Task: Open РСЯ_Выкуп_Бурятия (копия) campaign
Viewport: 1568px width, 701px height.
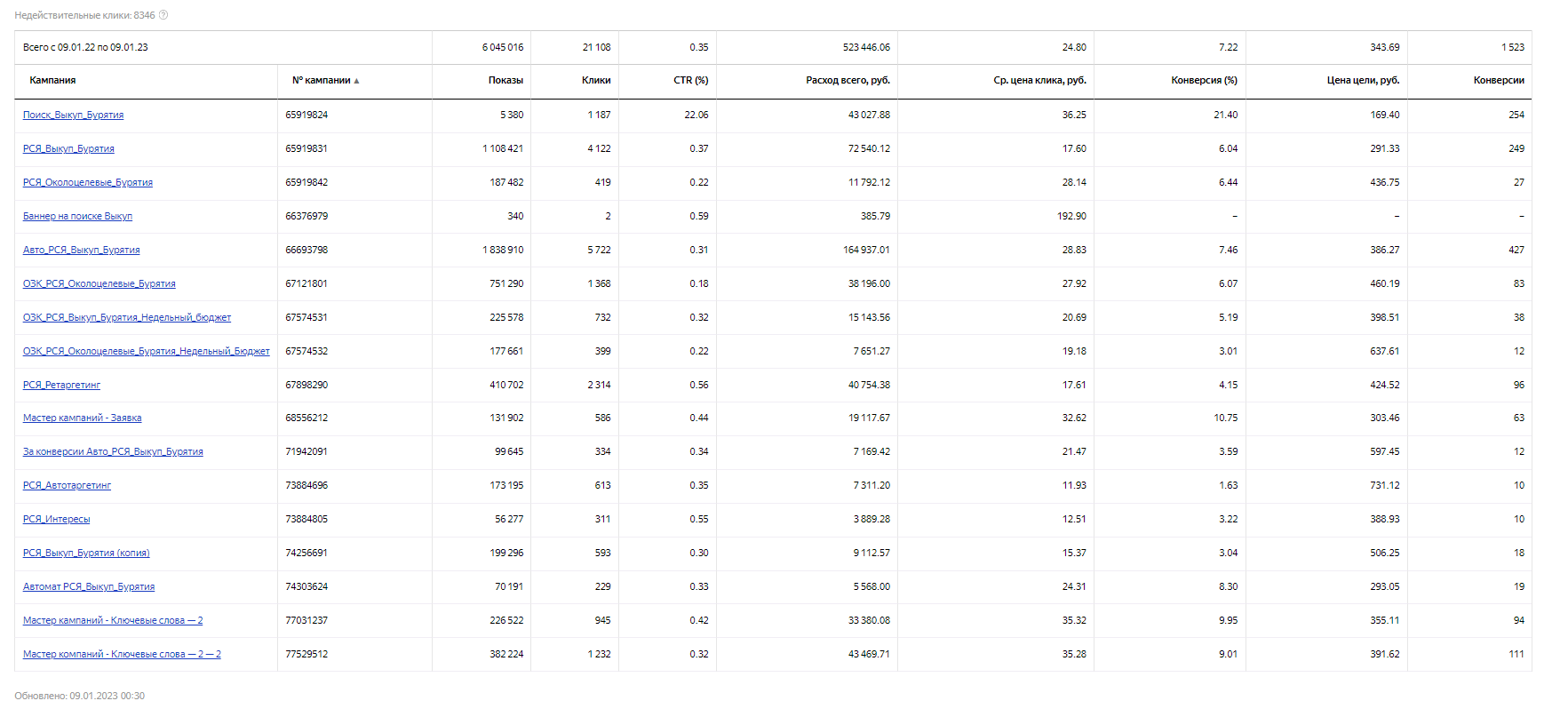Action: click(x=86, y=553)
